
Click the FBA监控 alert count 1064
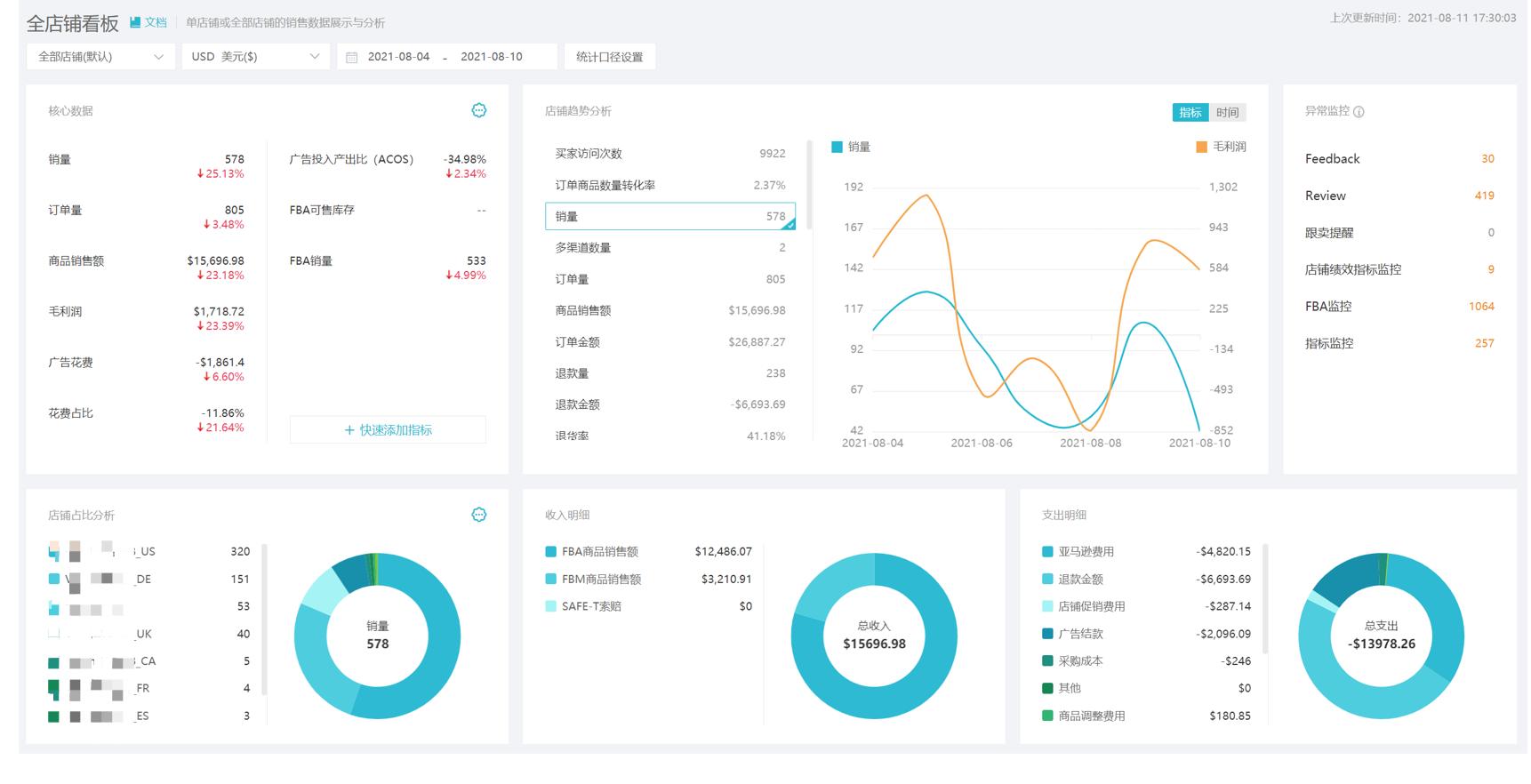pyautogui.click(x=1480, y=307)
